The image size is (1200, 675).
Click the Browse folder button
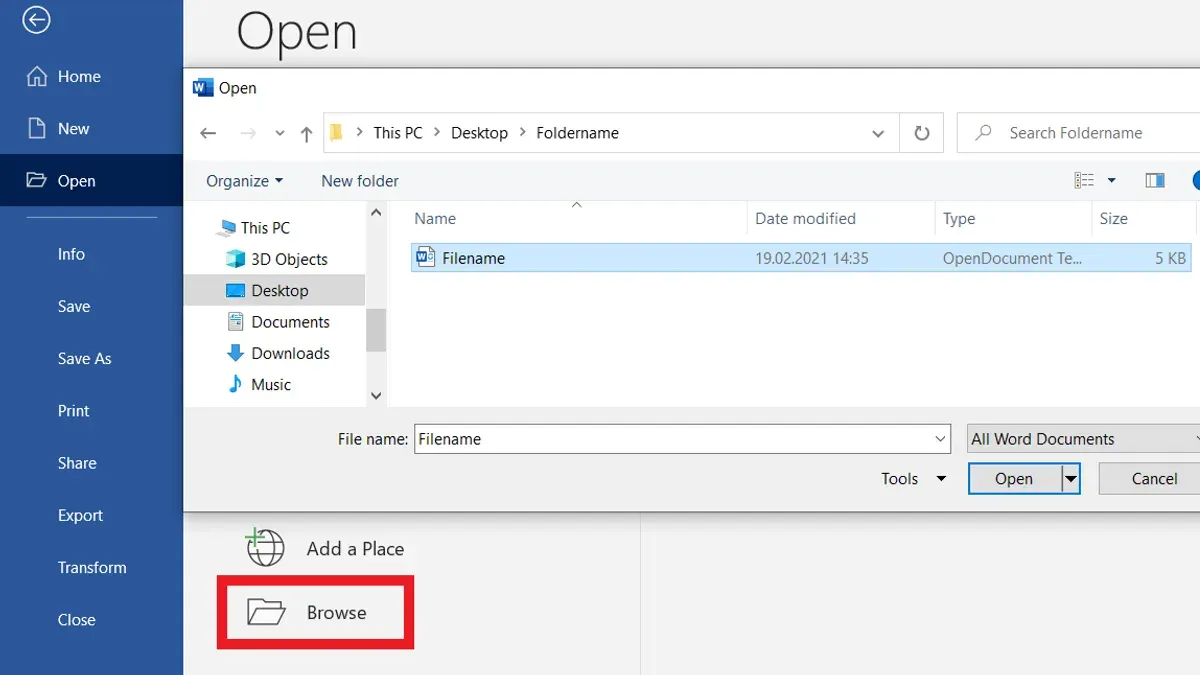pyautogui.click(x=316, y=612)
